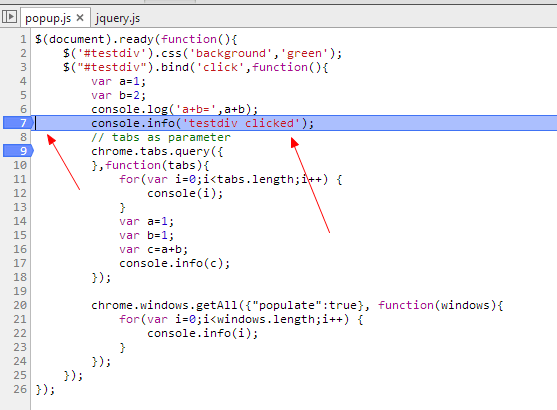Click 'console.info(c);' on line 17
This screenshot has width=557, height=410.
pos(174,264)
